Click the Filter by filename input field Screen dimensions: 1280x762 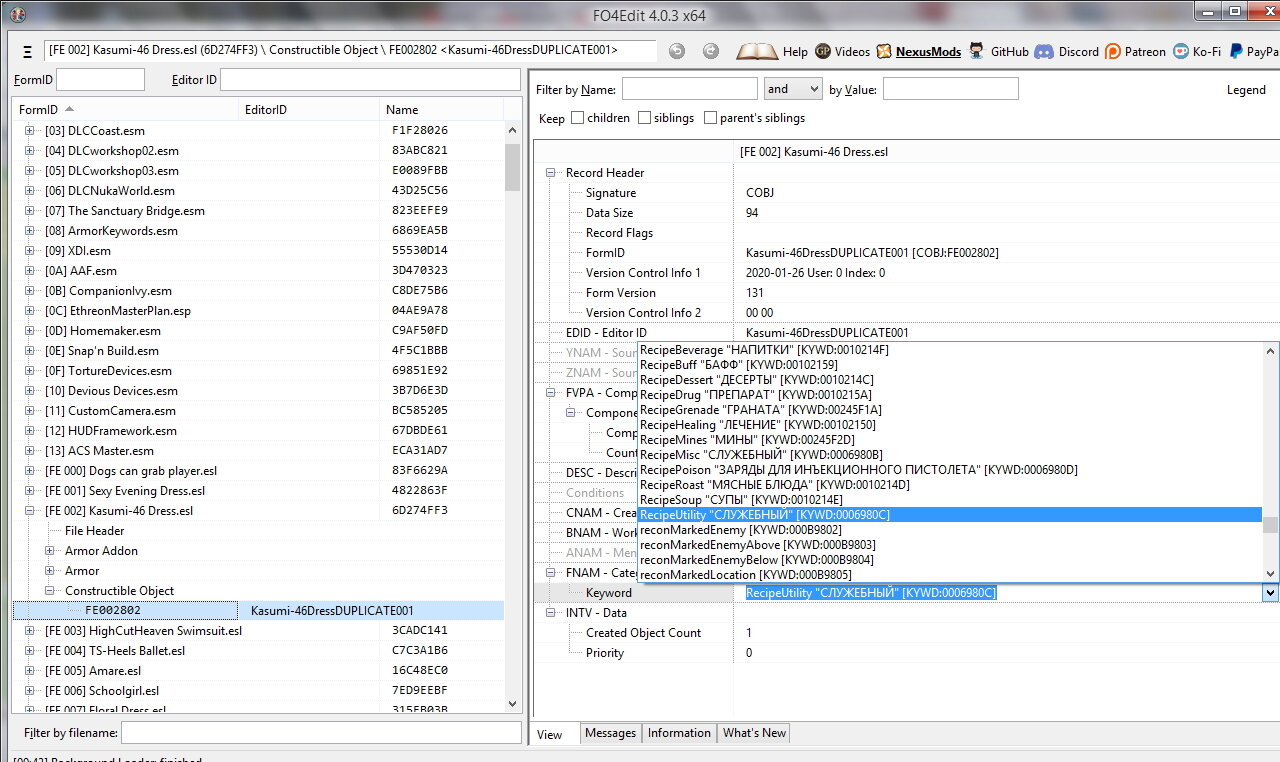(x=320, y=733)
